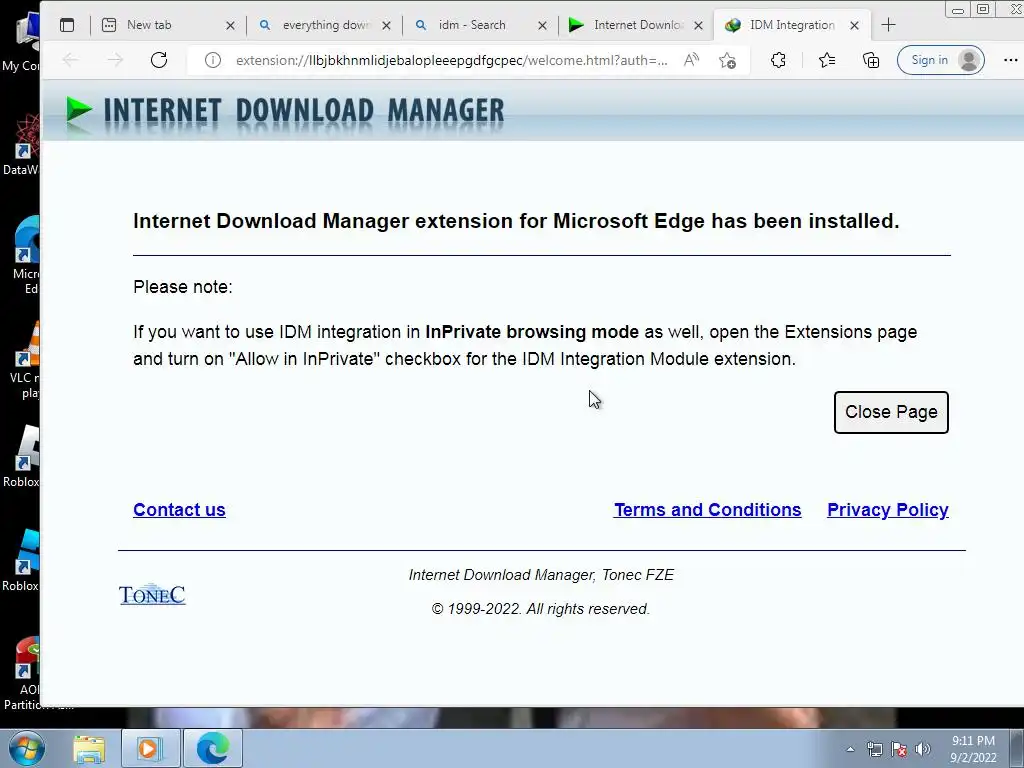Viewport: 1024px width, 768px height.
Task: Click the Refresh page icon
Action: click(x=159, y=60)
